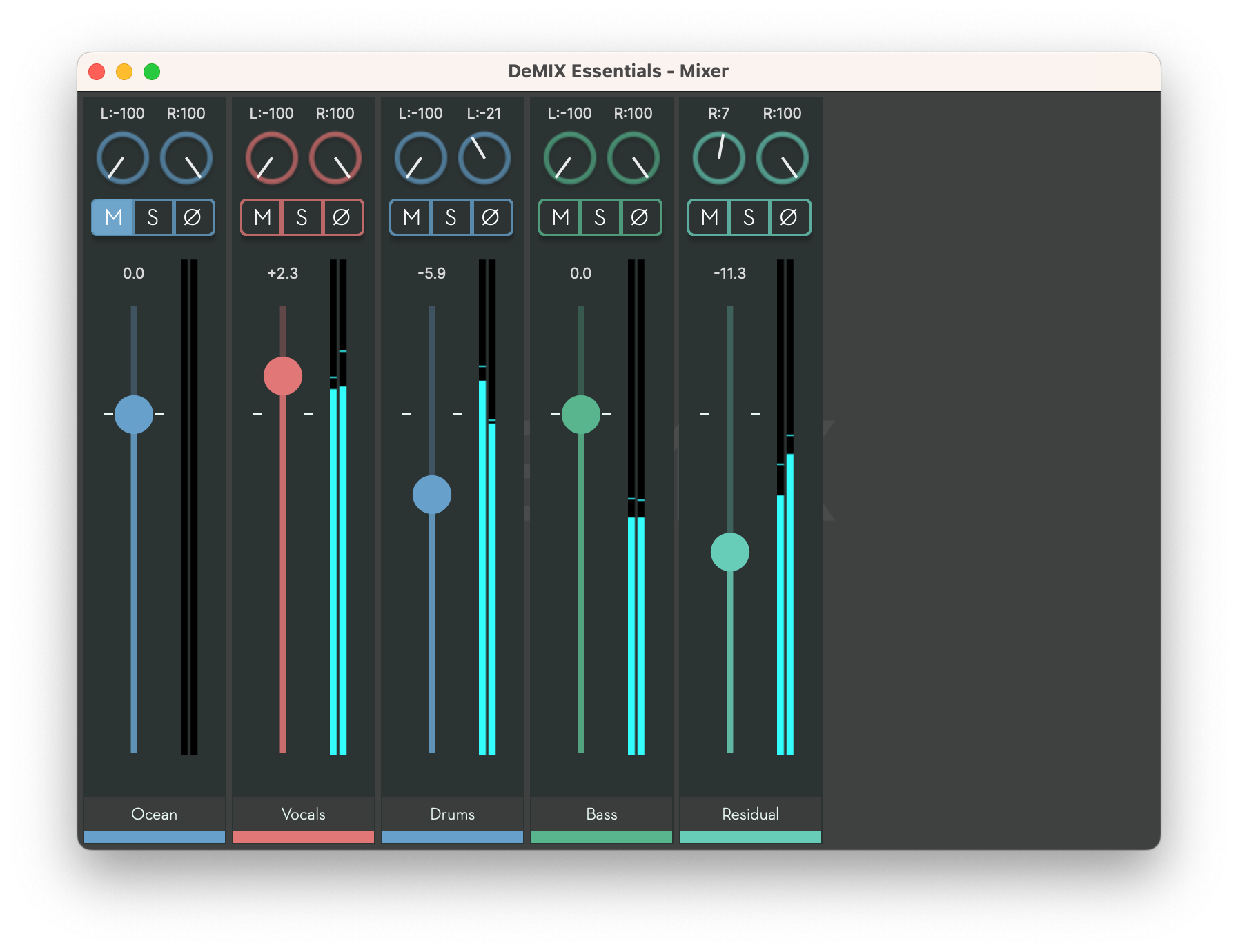This screenshot has height=952, width=1238.
Task: Solo the Vocals channel
Action: click(302, 217)
